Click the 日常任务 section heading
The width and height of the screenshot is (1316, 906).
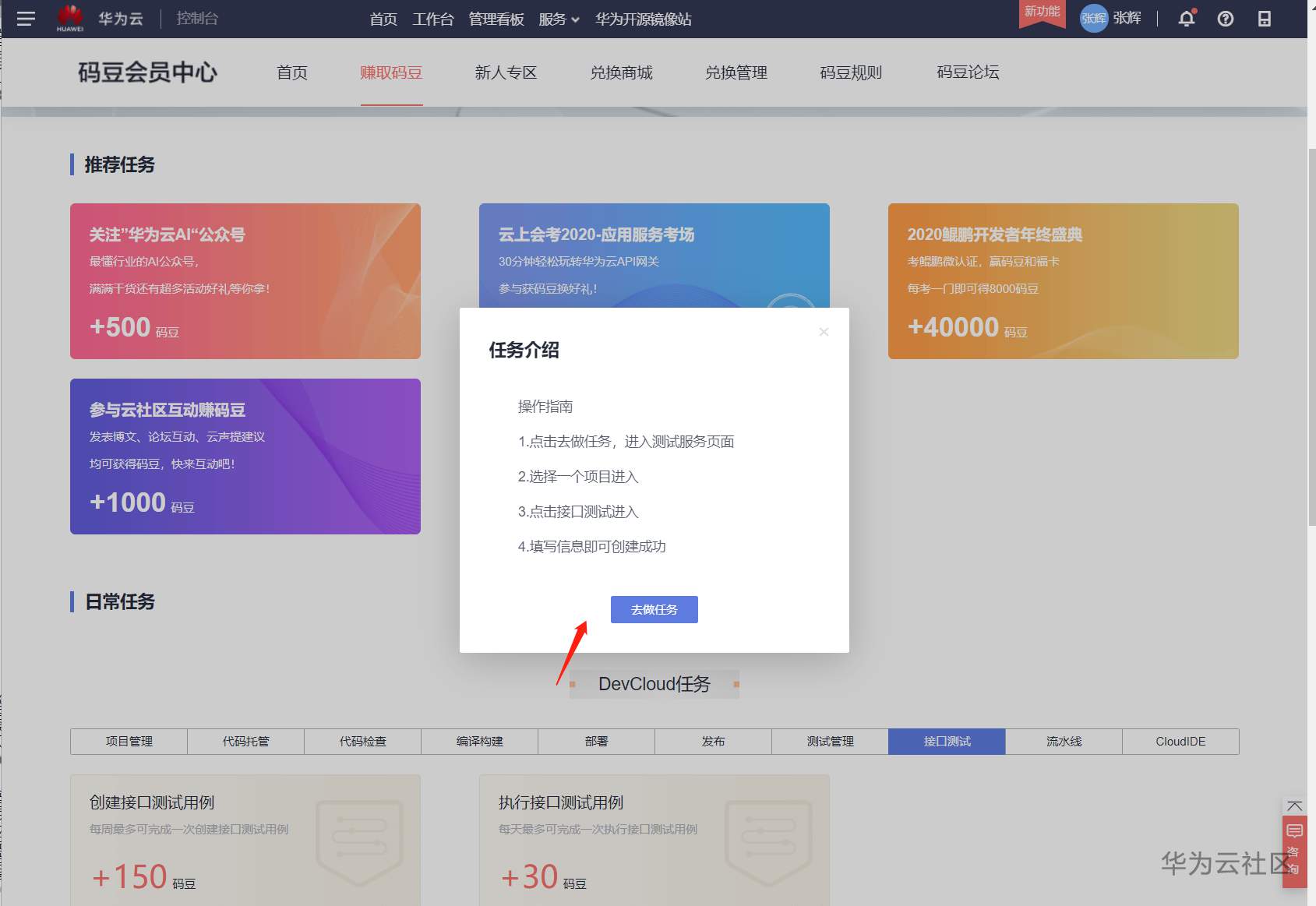point(120,601)
